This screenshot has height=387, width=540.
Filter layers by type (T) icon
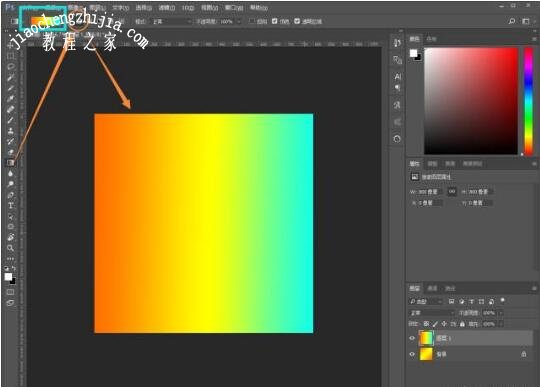[x=471, y=302]
